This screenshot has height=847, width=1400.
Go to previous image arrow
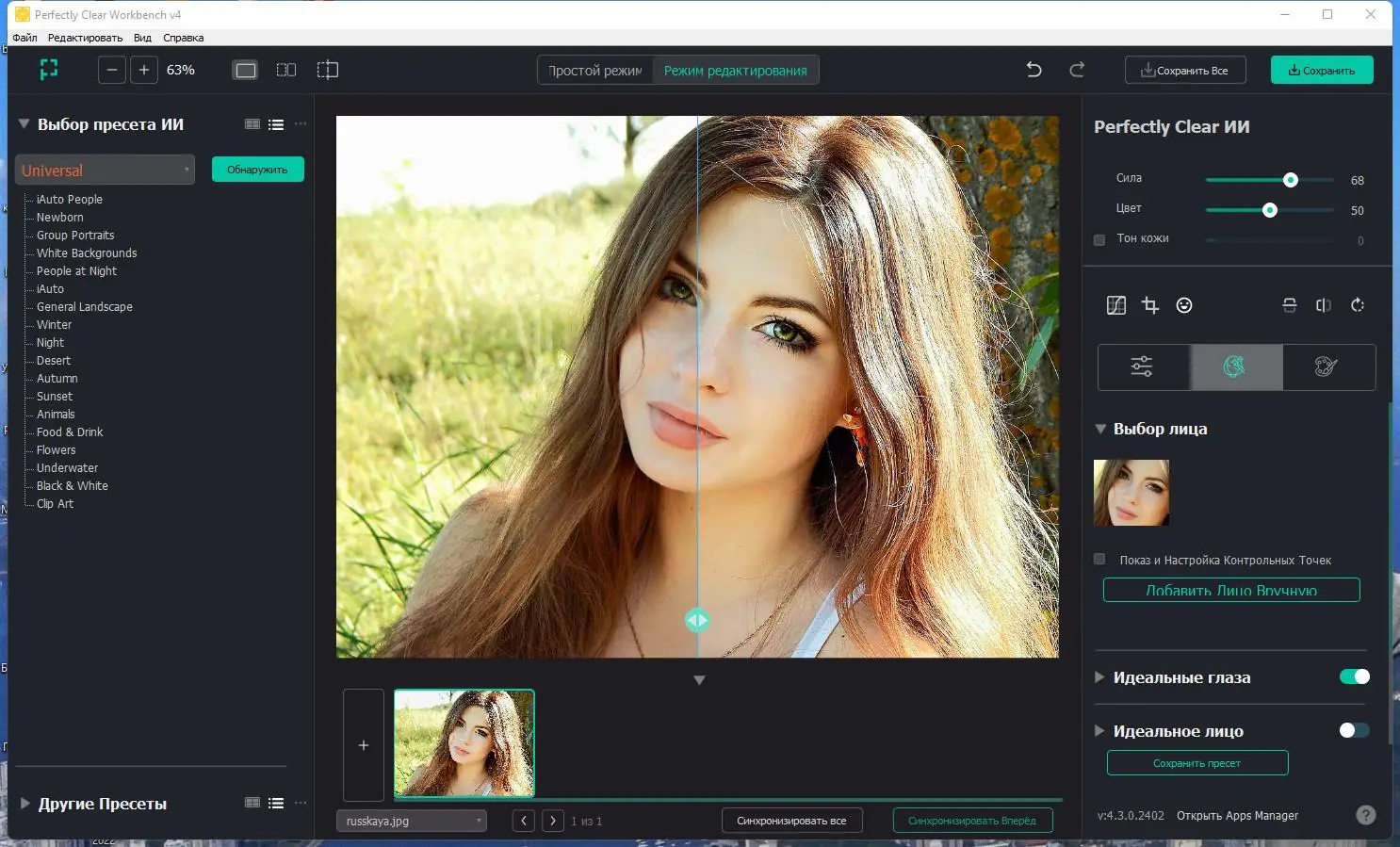tap(524, 821)
